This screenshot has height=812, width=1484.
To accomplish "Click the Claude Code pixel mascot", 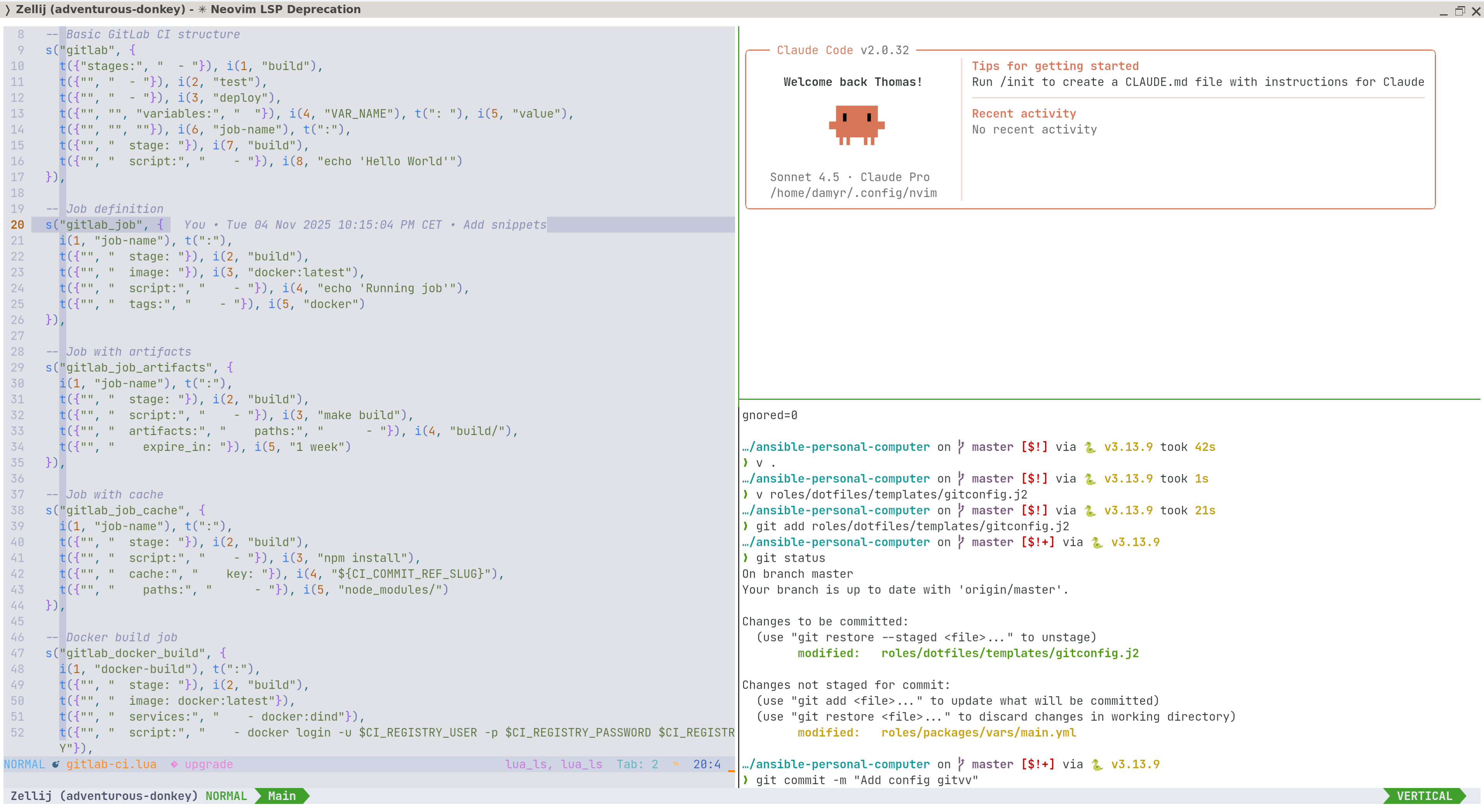I will point(856,125).
